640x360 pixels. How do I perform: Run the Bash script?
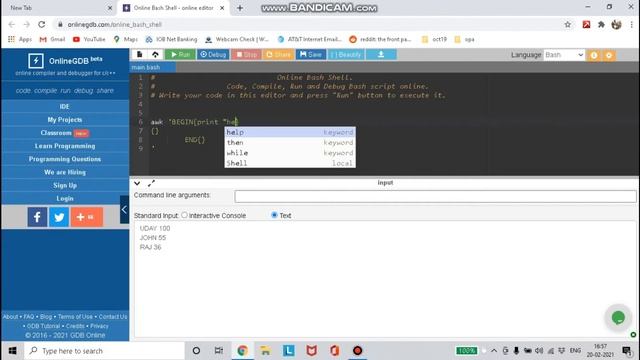pos(180,54)
